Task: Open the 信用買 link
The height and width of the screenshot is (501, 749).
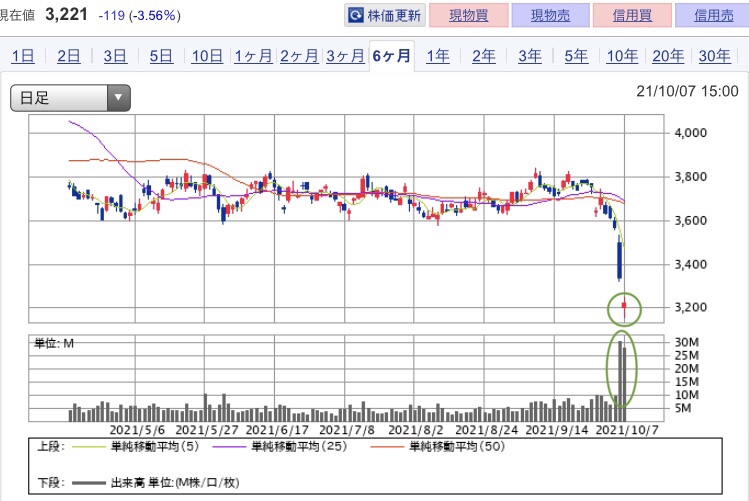Action: click(x=632, y=15)
